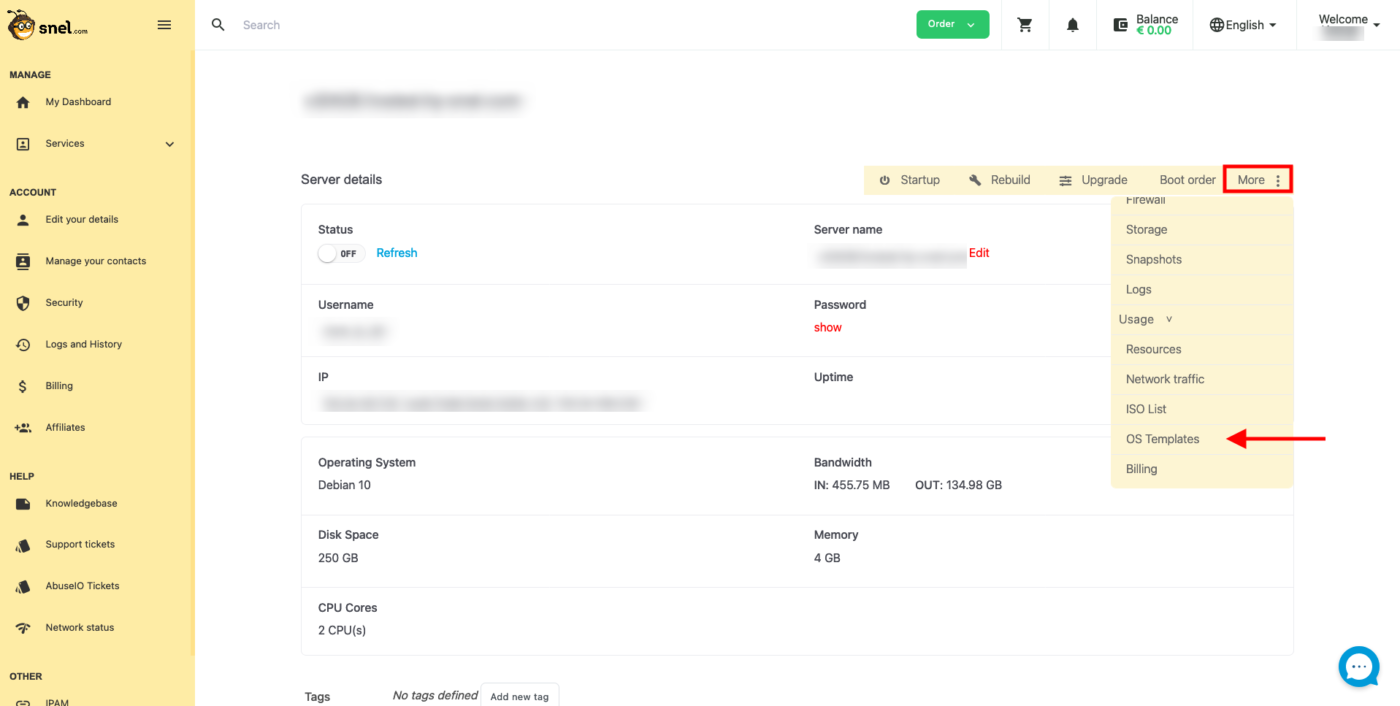Open the English language dropdown
The width and height of the screenshot is (1400, 706).
pos(1243,25)
